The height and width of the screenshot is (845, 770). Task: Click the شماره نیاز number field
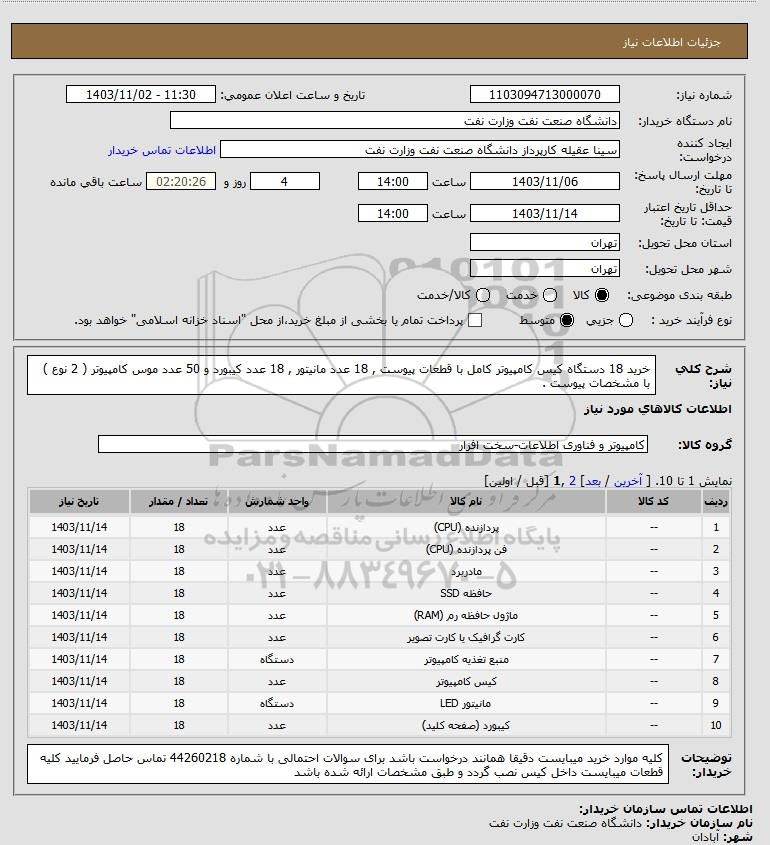click(544, 94)
